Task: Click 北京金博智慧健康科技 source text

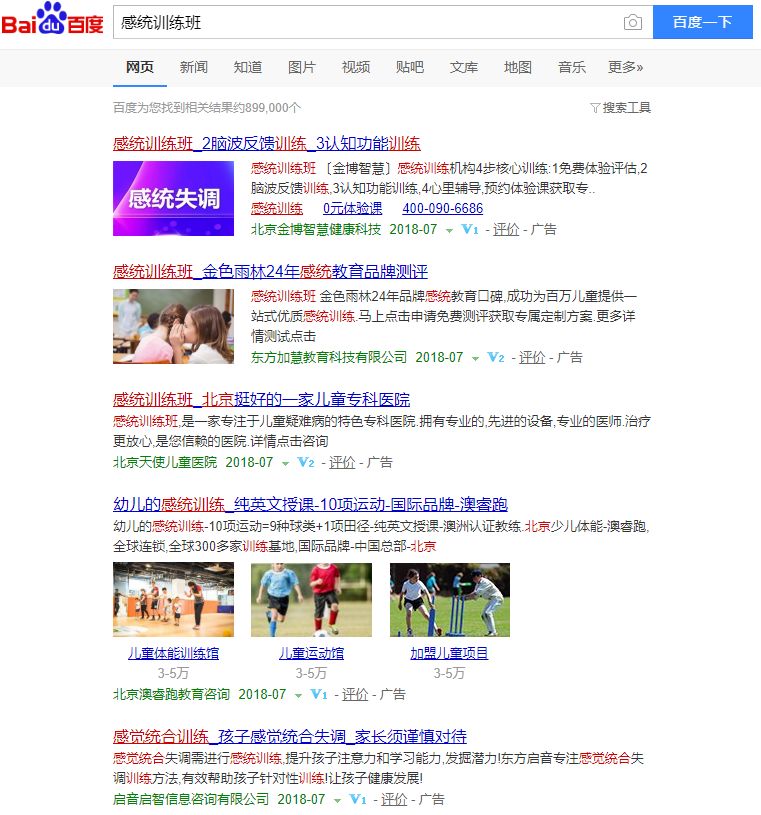Action: [x=316, y=229]
